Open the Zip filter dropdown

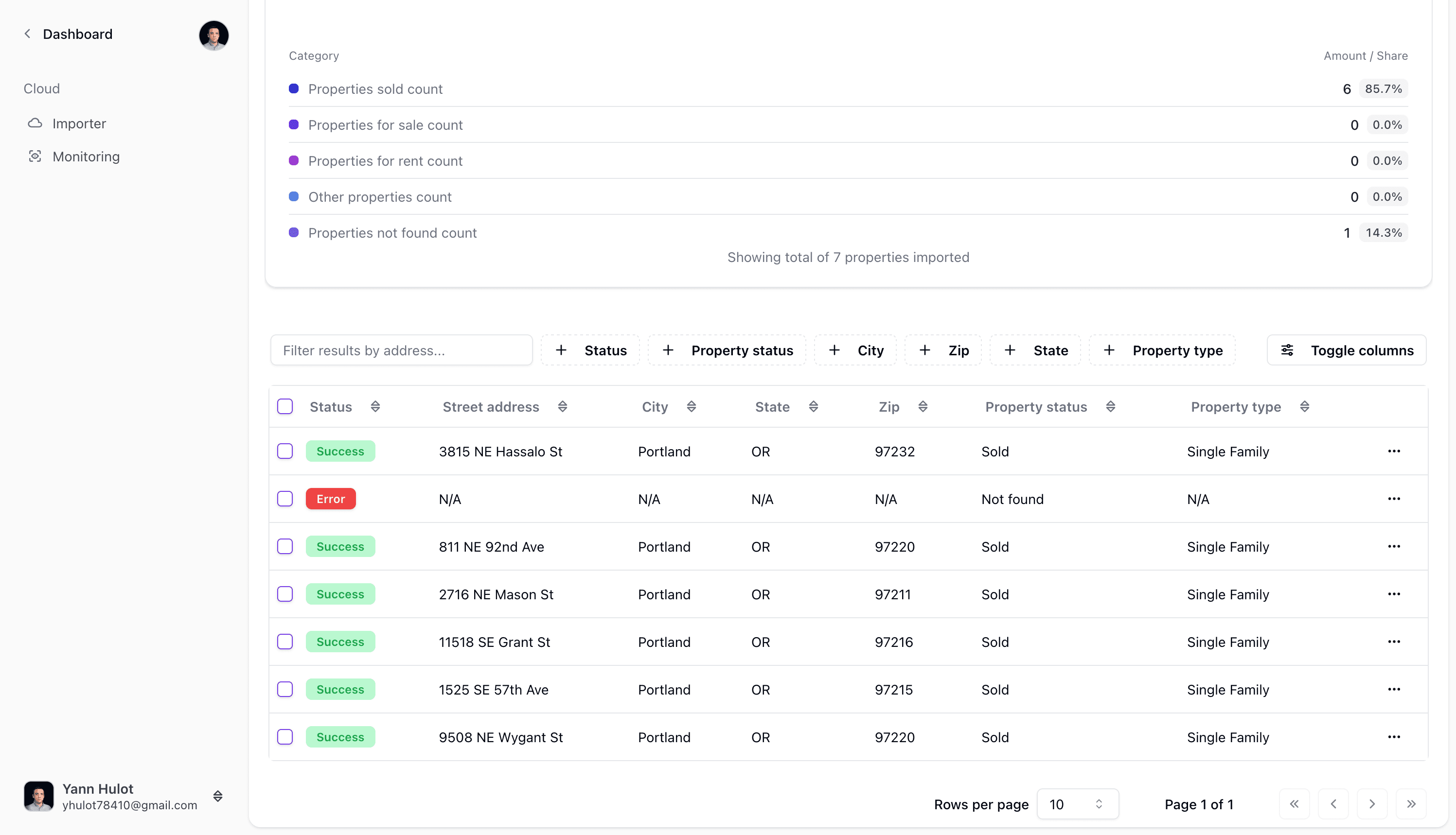(943, 350)
